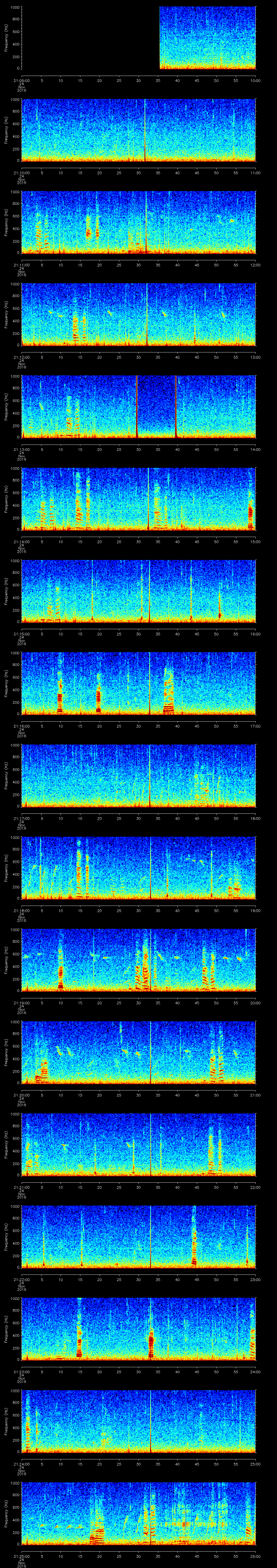Click the 21:24:00 start time label
Image resolution: width=277 pixels, height=1568 pixels.
[21, 1464]
